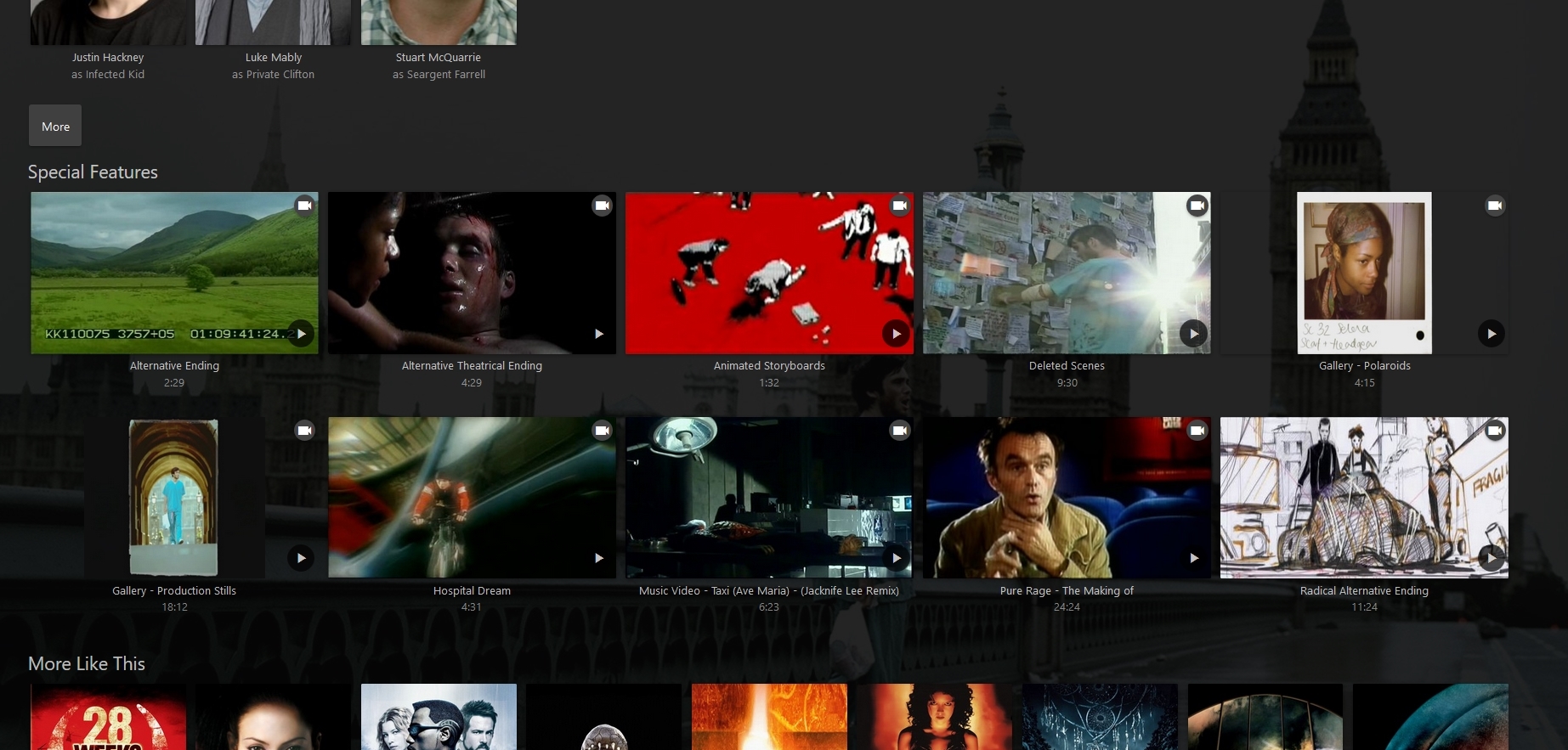Click the 18:12 duration under Production Stills
1568x750 pixels.
174,607
